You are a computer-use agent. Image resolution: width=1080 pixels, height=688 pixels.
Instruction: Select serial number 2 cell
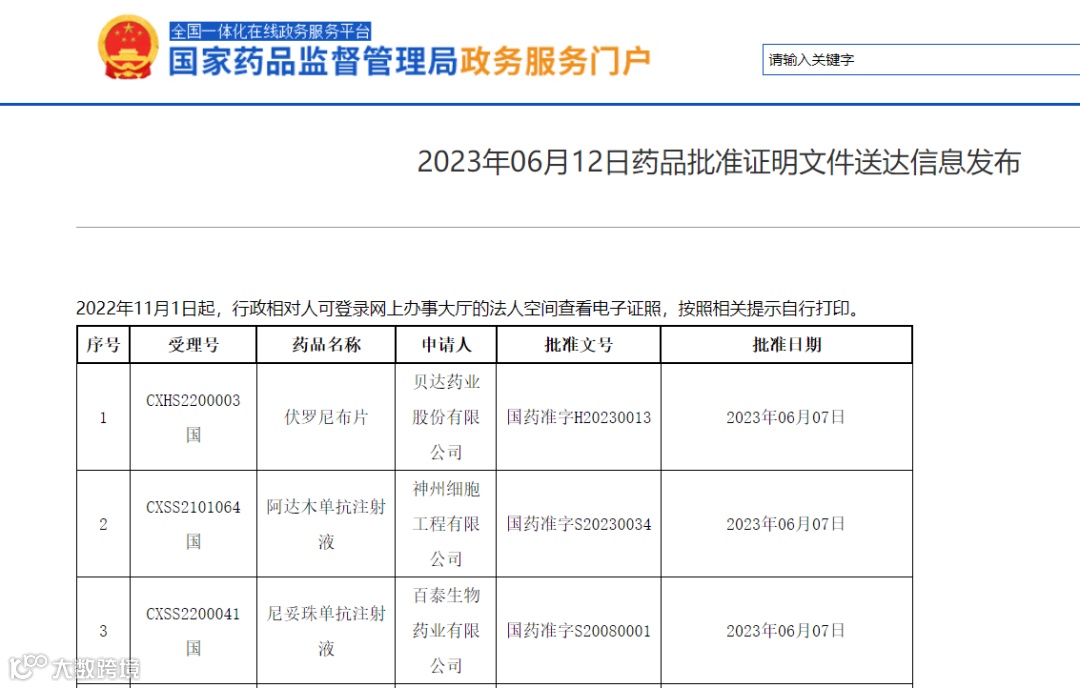coord(103,524)
